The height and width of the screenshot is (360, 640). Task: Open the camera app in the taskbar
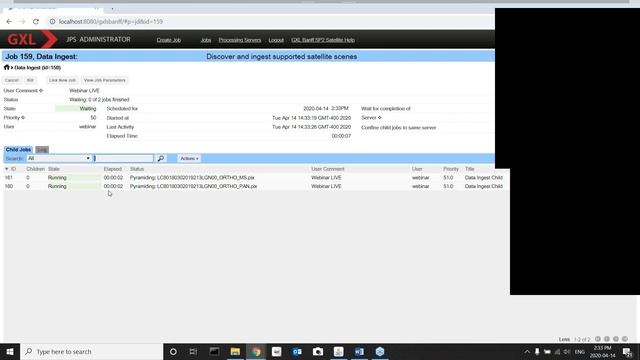(318, 351)
